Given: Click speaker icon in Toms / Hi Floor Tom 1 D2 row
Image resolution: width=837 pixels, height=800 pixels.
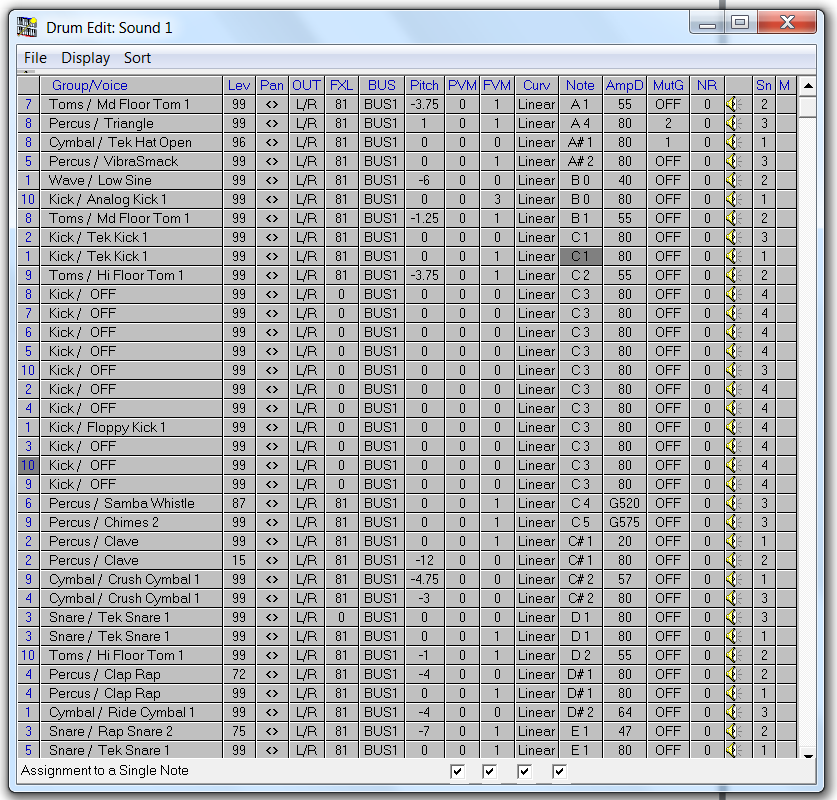Looking at the screenshot, I should pos(734,655).
